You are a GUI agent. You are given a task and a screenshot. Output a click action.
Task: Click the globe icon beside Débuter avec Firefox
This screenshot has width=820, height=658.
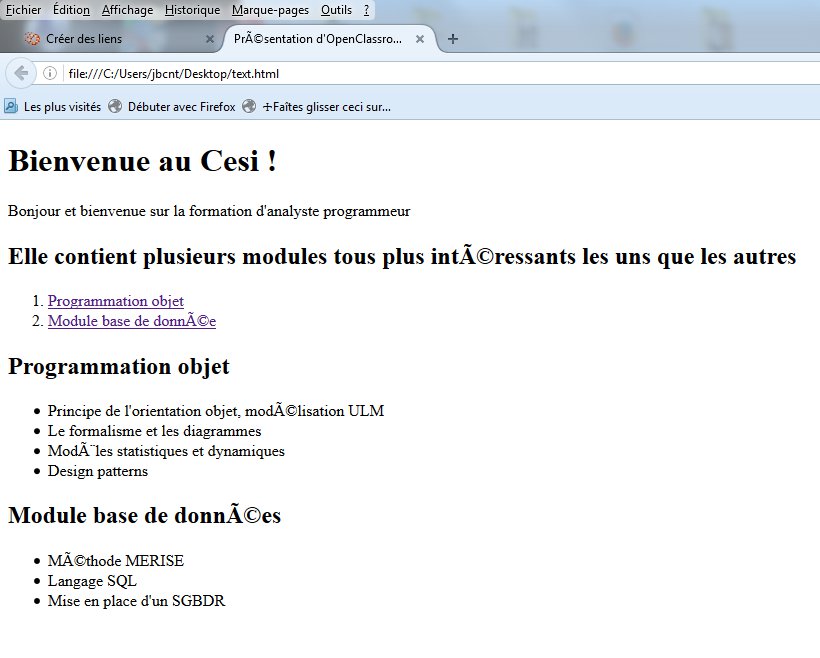116,106
